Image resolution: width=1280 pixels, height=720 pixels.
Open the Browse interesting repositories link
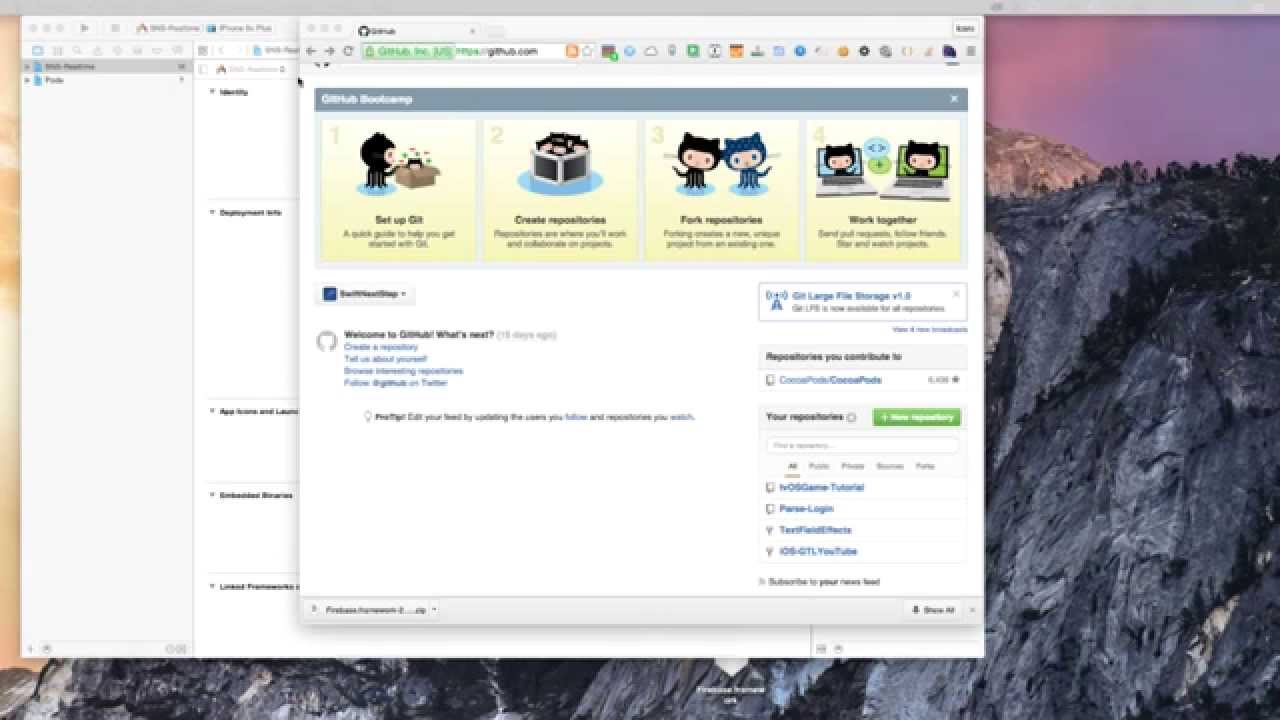click(x=403, y=371)
